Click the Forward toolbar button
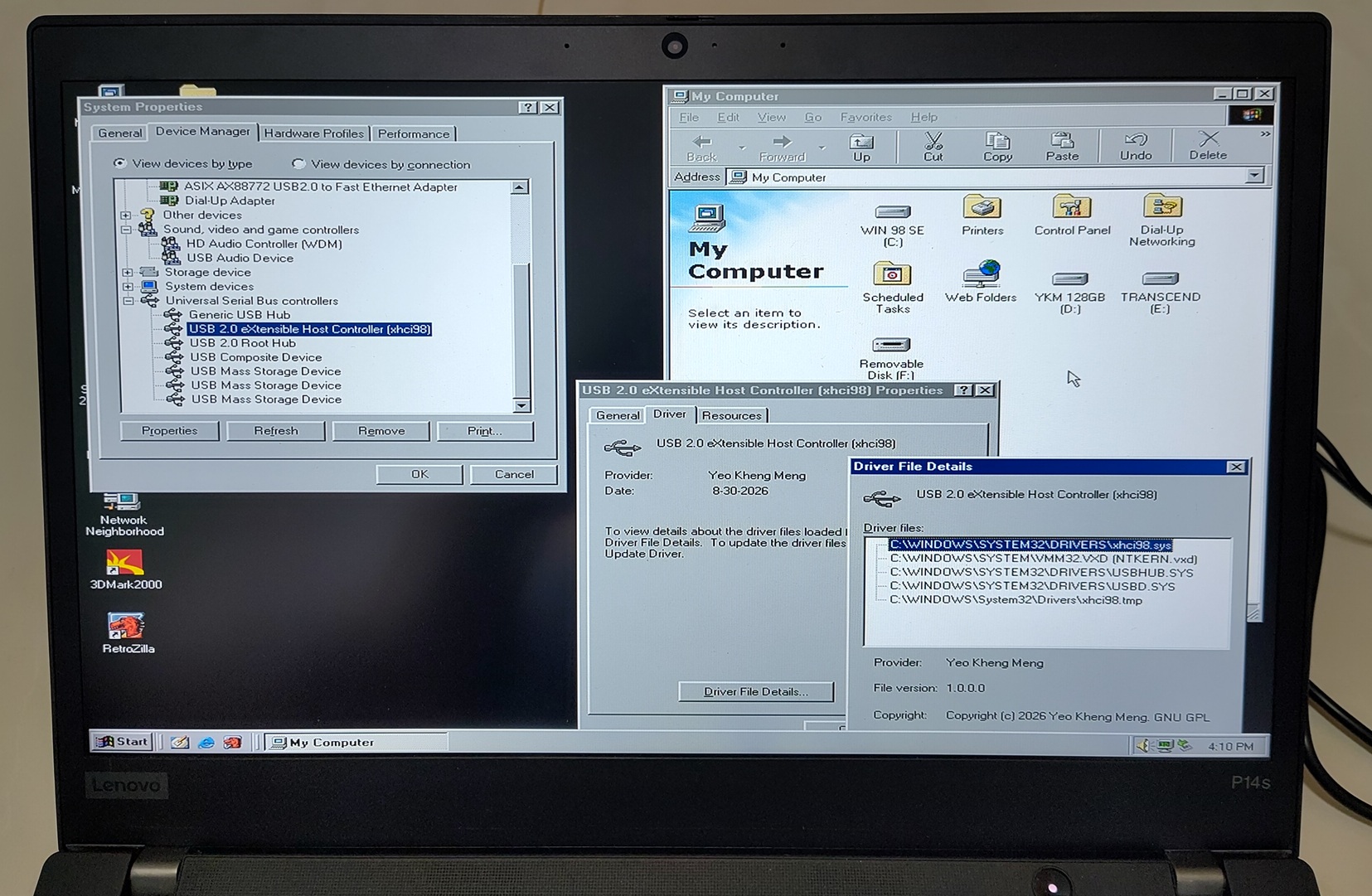 coord(782,148)
